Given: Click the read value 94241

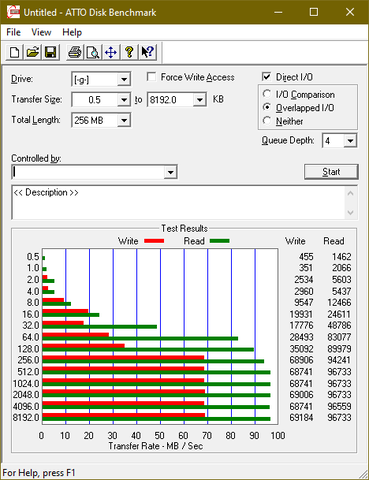Looking at the screenshot, I should coord(339,360).
